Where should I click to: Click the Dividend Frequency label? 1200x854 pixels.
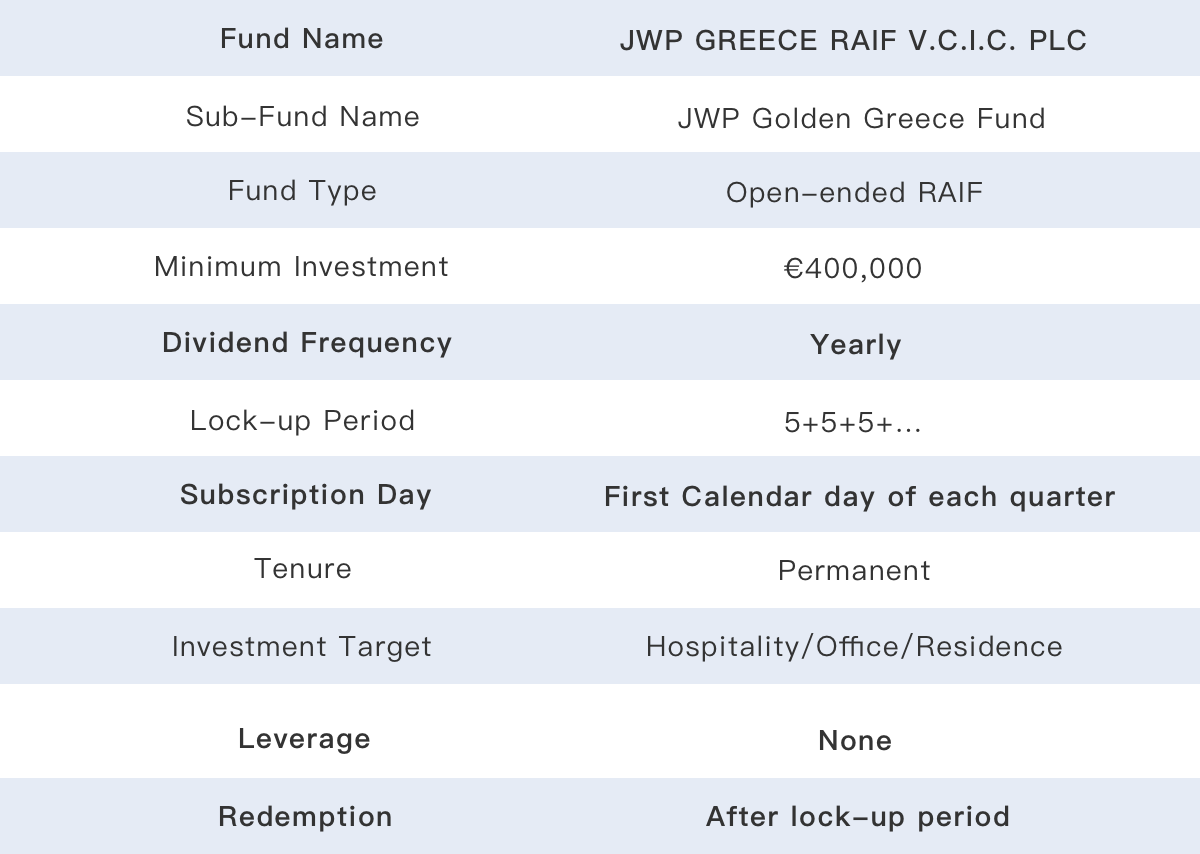pyautogui.click(x=307, y=343)
